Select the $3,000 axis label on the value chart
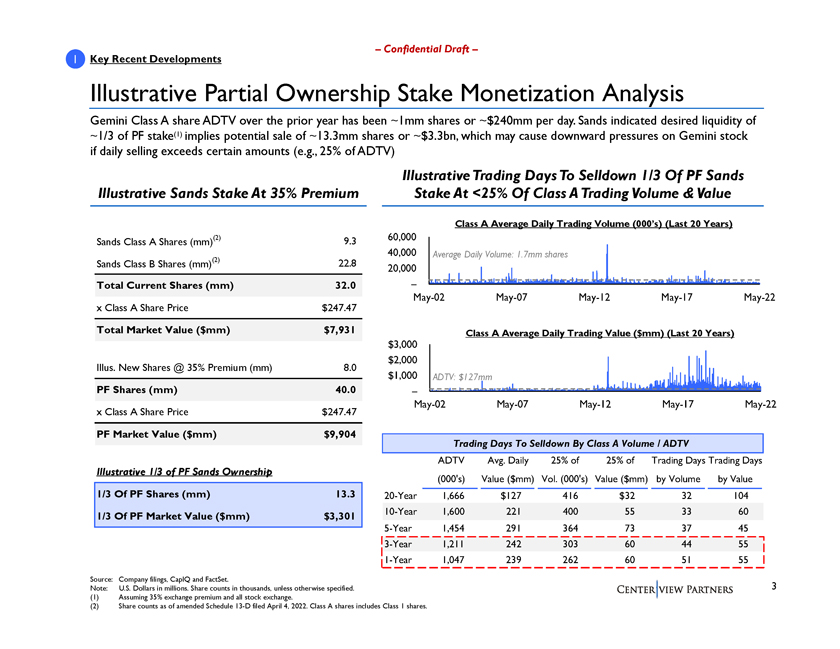The width and height of the screenshot is (840, 649). click(402, 344)
